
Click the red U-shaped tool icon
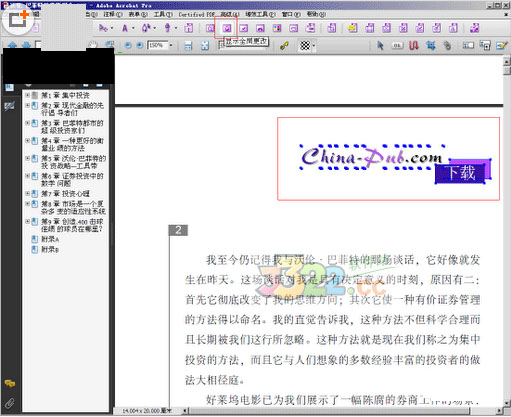tap(414, 45)
